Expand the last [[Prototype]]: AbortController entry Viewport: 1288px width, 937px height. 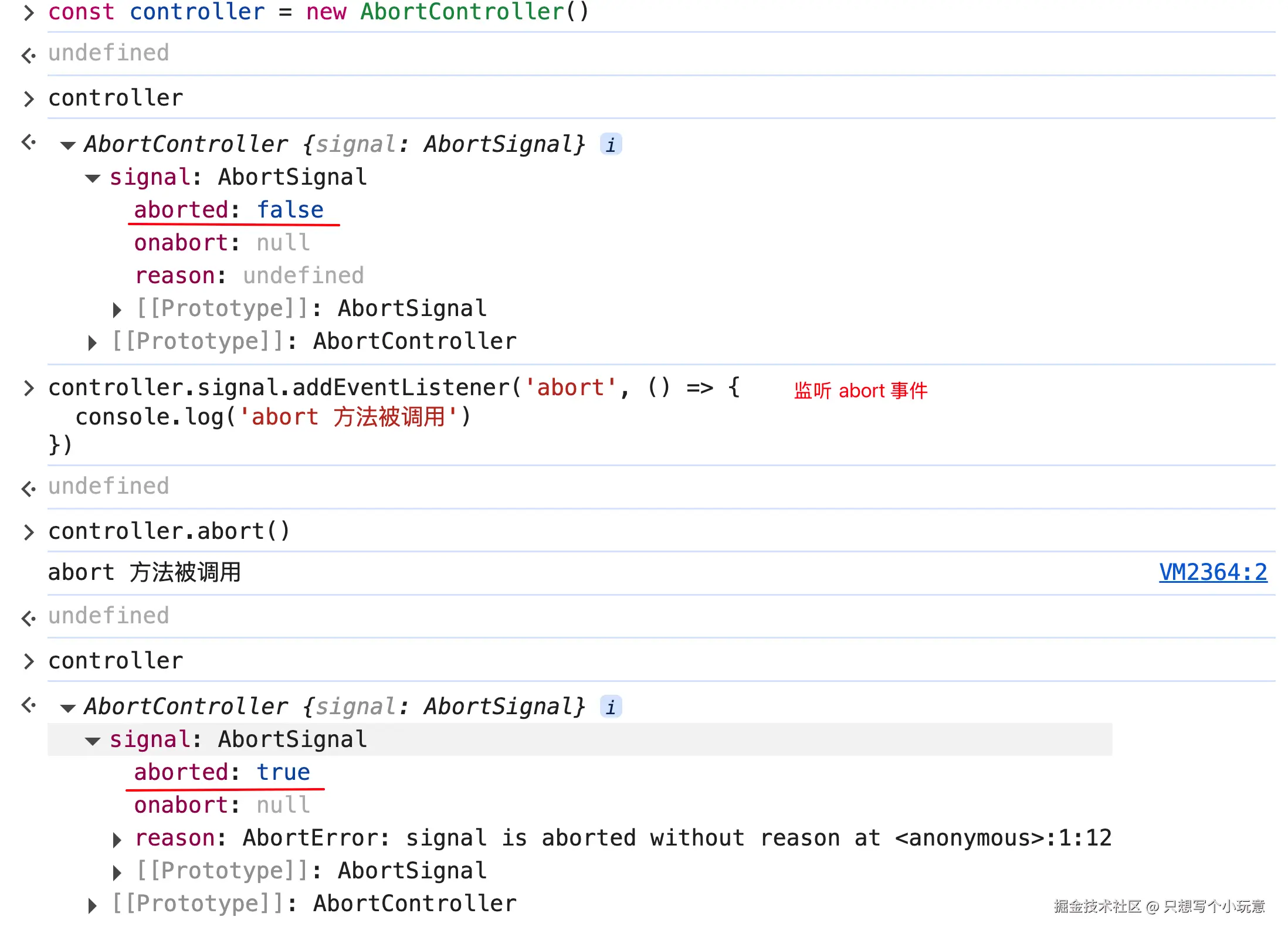pyautogui.click(x=93, y=905)
